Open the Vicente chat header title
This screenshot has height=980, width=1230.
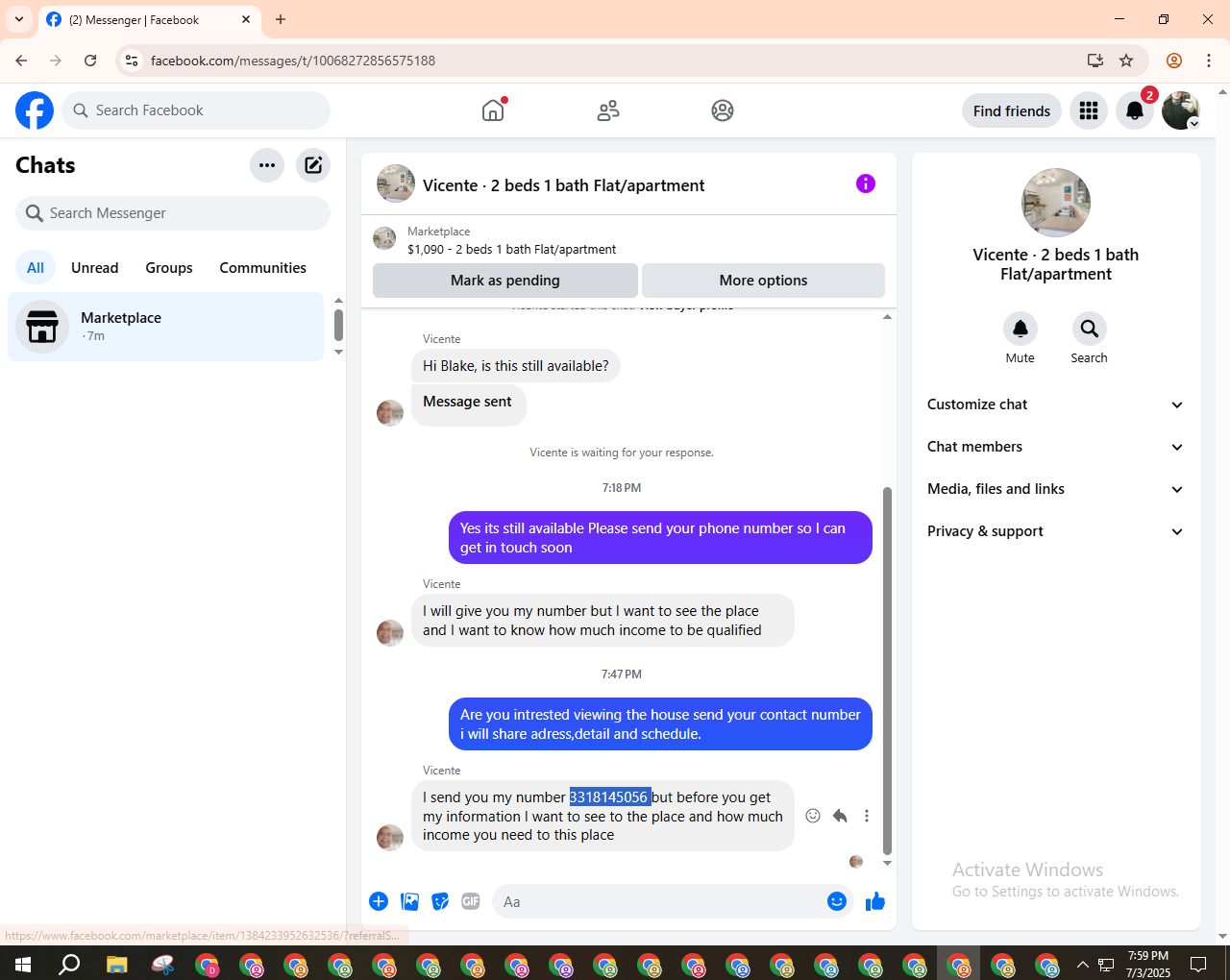point(564,185)
